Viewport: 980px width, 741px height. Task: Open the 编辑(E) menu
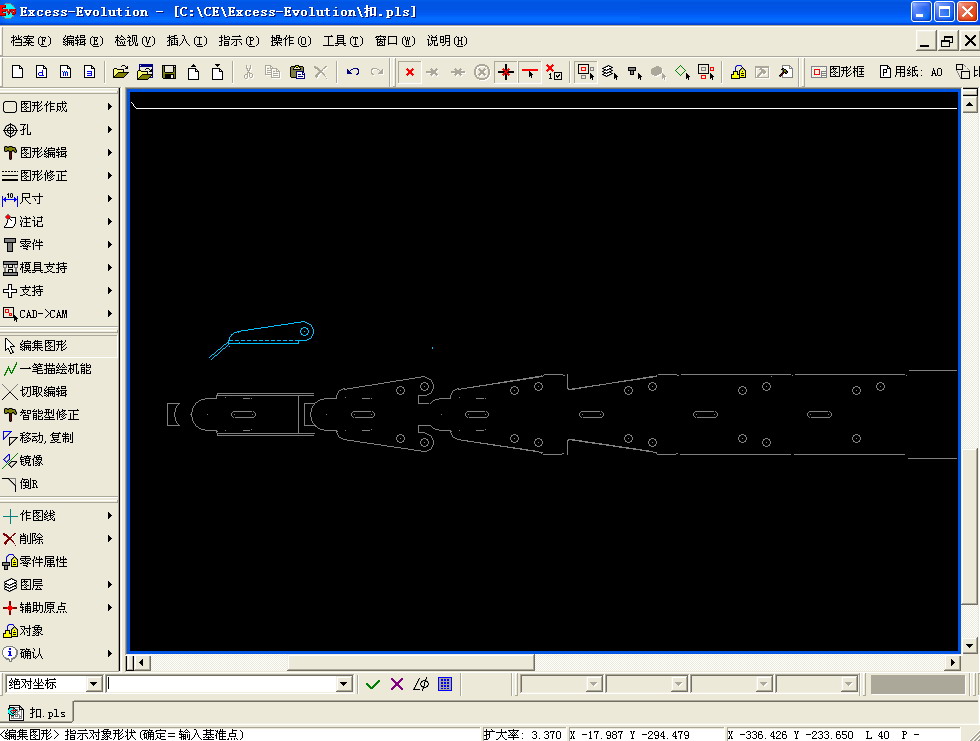click(x=82, y=41)
